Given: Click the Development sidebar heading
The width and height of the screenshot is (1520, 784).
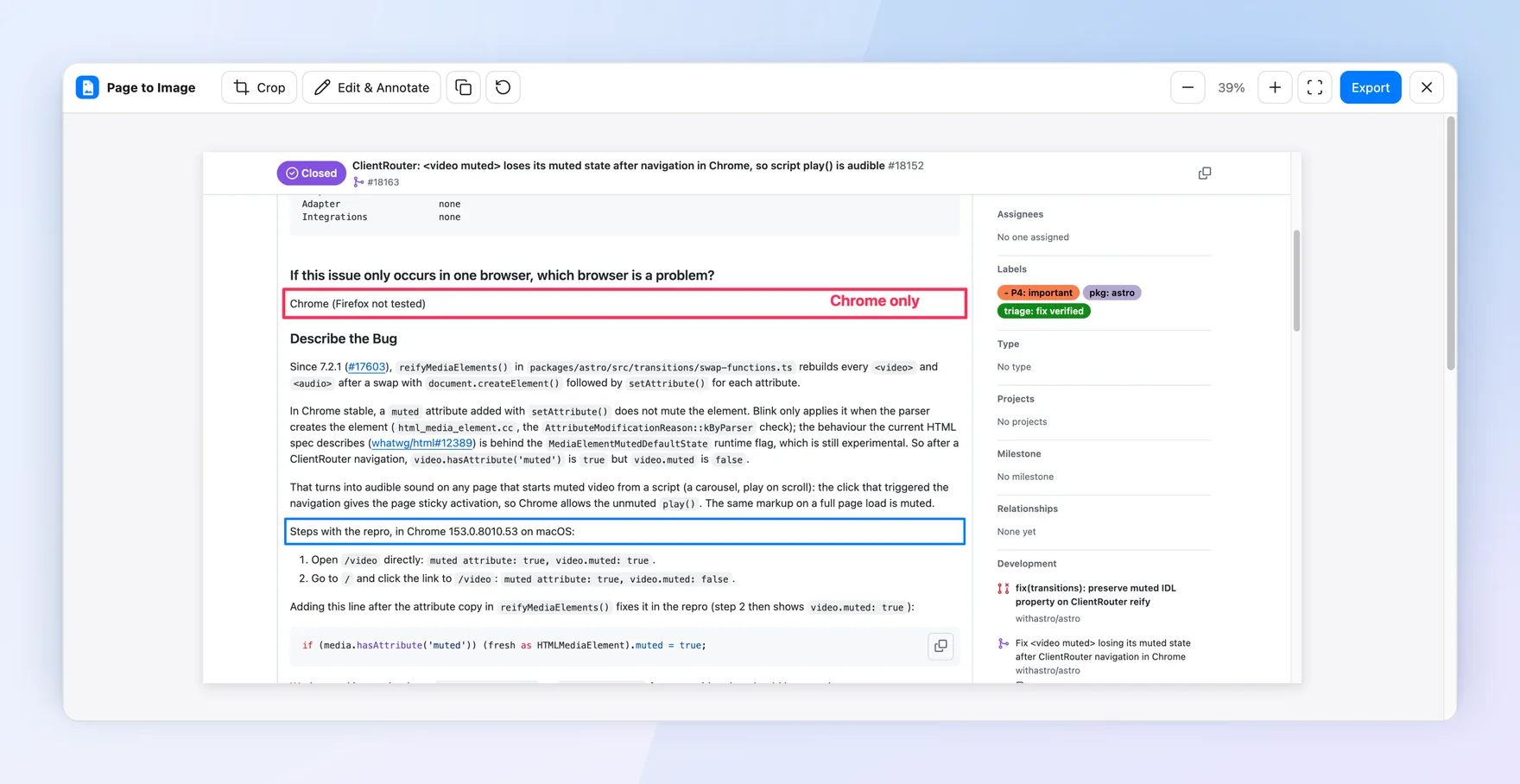Looking at the screenshot, I should (x=1027, y=564).
